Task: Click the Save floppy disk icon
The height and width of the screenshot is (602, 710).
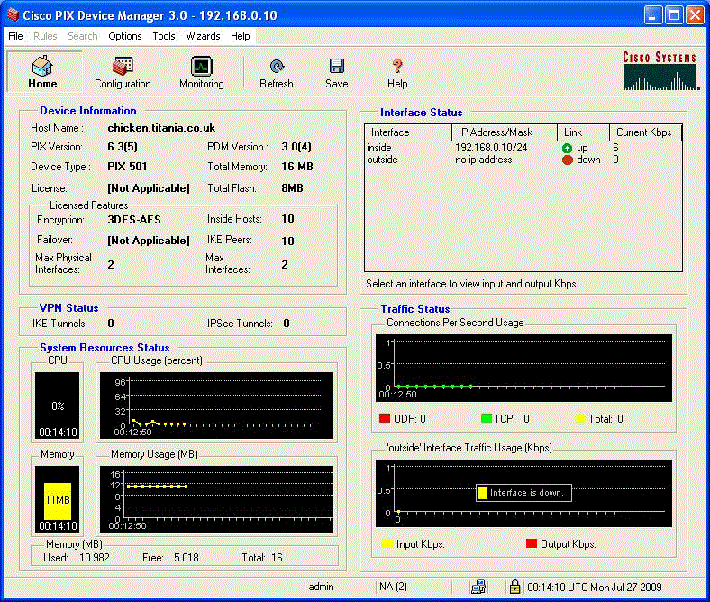Action: click(x=336, y=67)
